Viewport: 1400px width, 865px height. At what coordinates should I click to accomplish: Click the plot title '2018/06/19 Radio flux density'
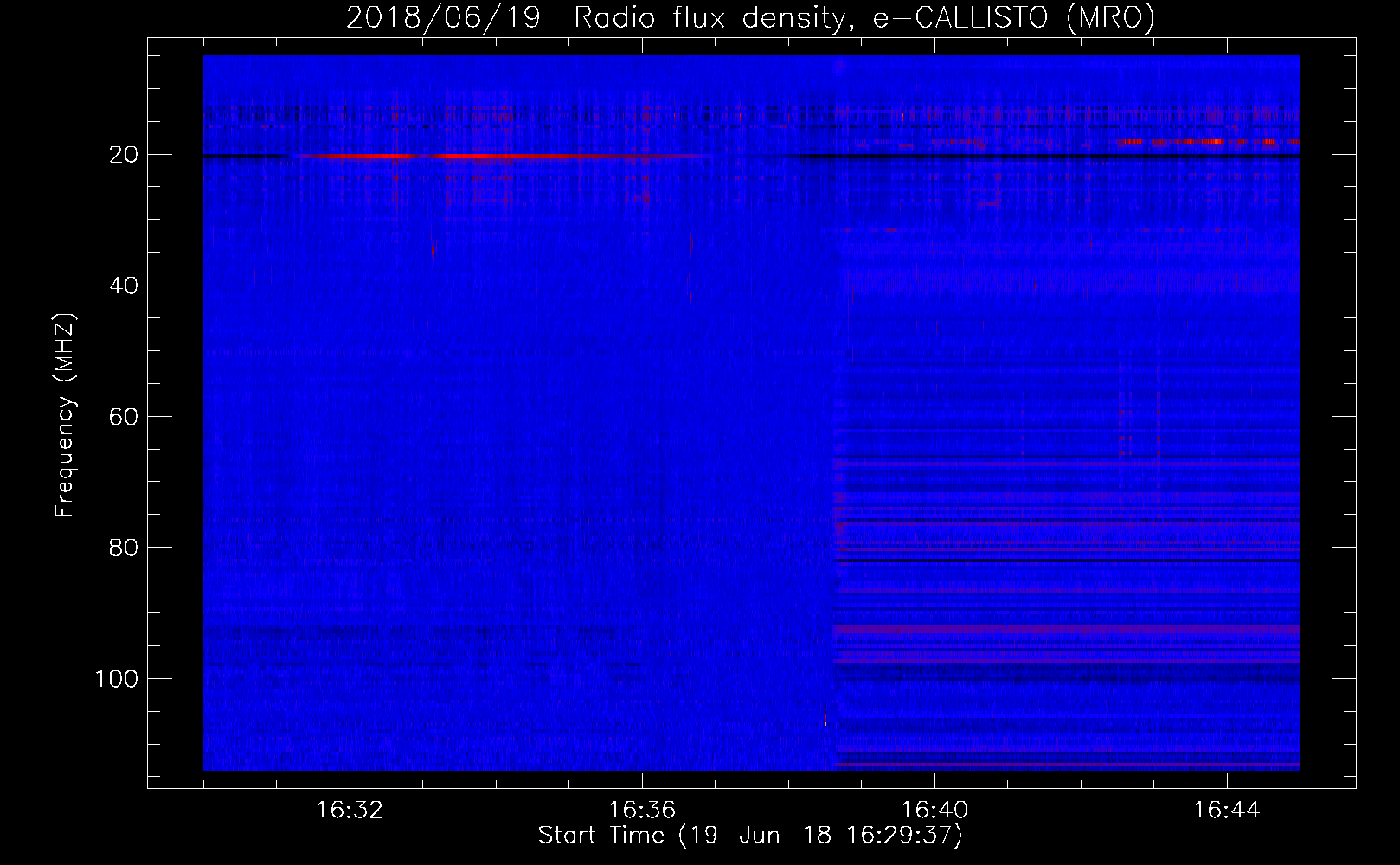[x=750, y=17]
